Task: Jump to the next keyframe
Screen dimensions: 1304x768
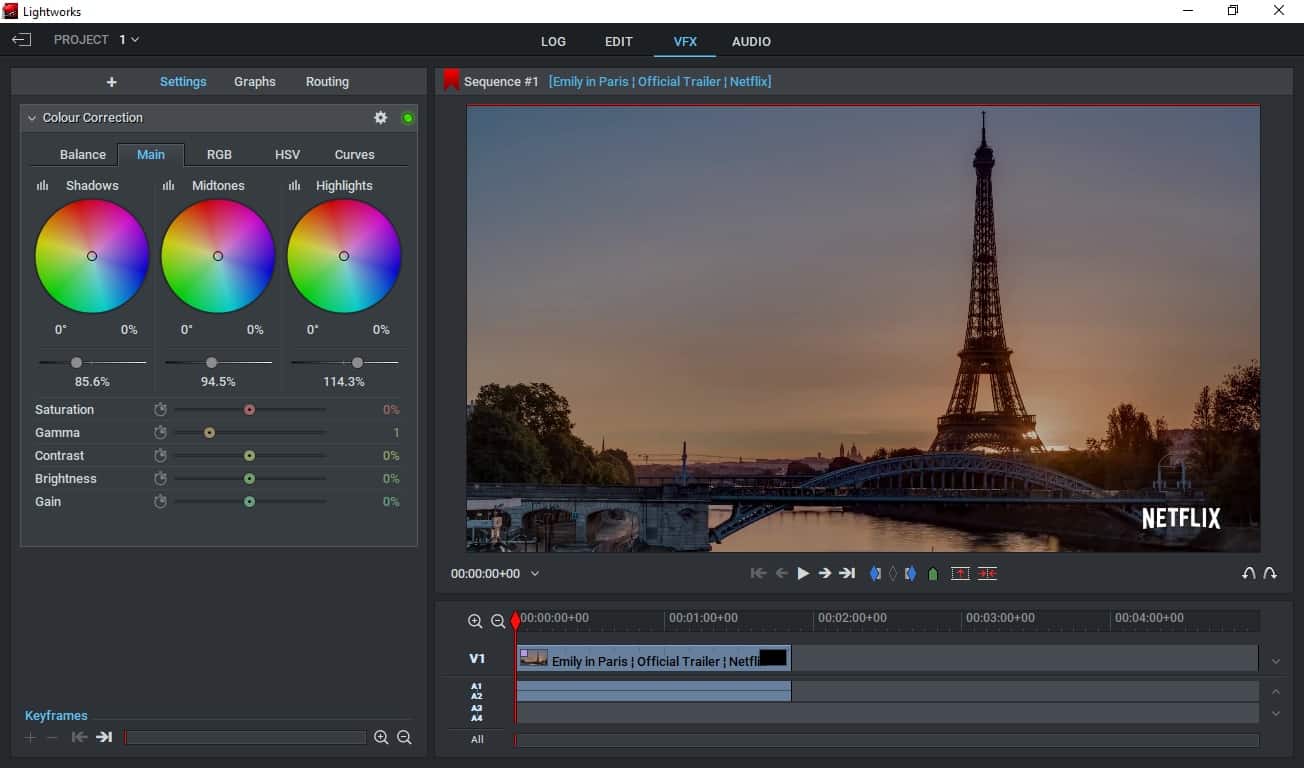Action: pyautogui.click(x=104, y=737)
